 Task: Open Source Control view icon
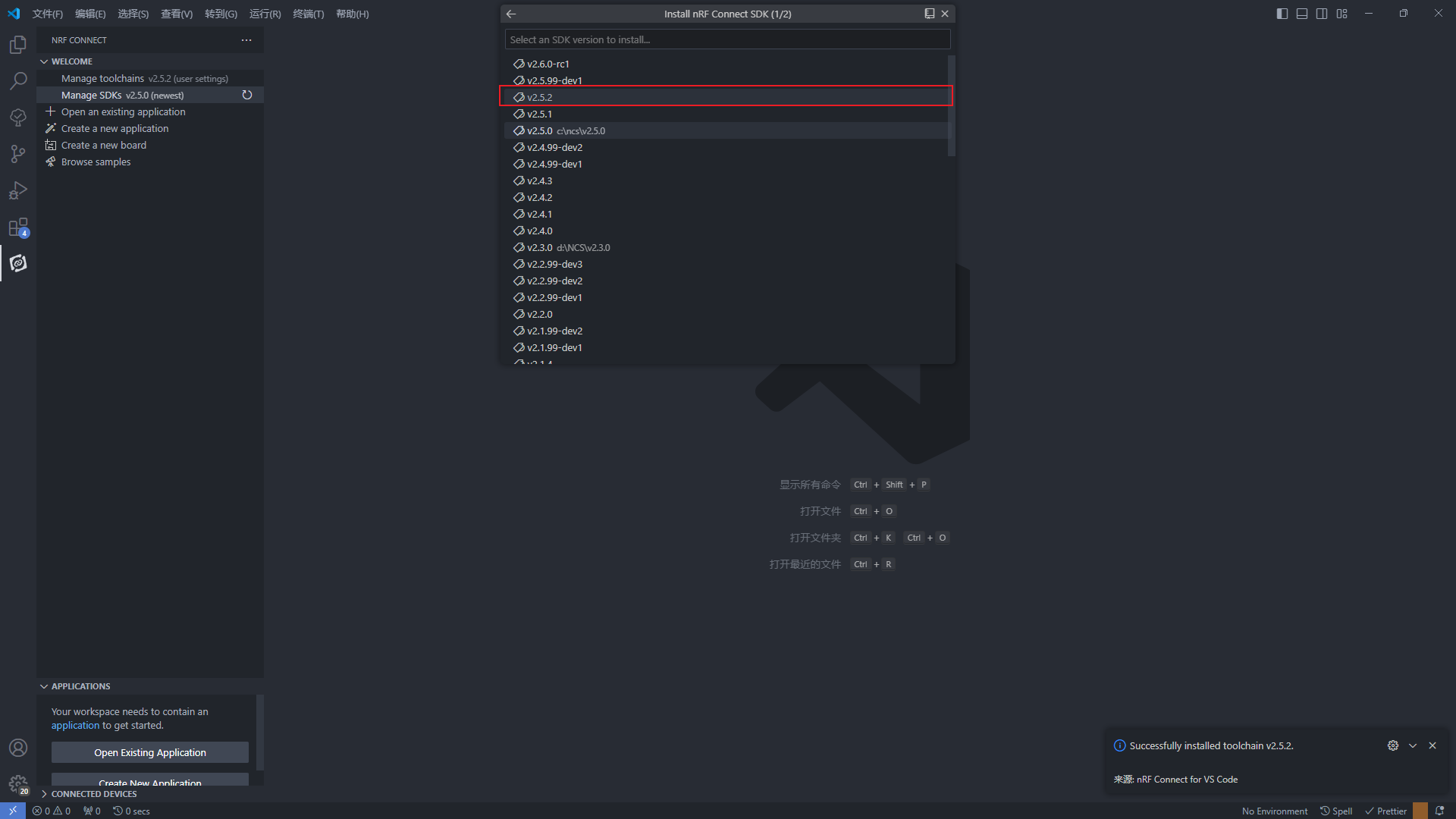(18, 154)
